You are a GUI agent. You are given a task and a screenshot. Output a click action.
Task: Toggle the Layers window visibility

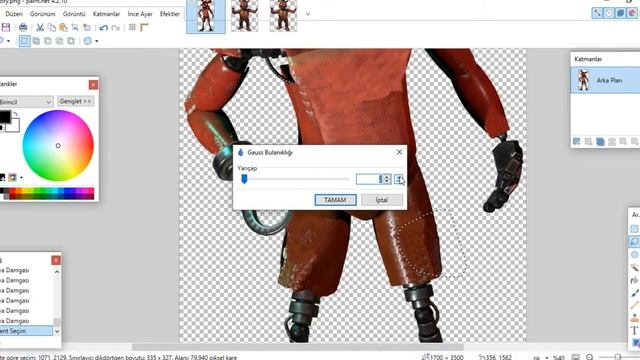coord(620,13)
